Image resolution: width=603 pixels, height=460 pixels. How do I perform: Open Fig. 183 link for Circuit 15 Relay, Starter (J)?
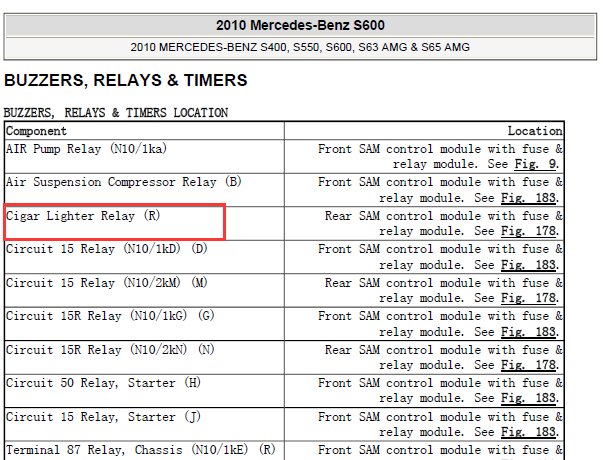click(529, 432)
